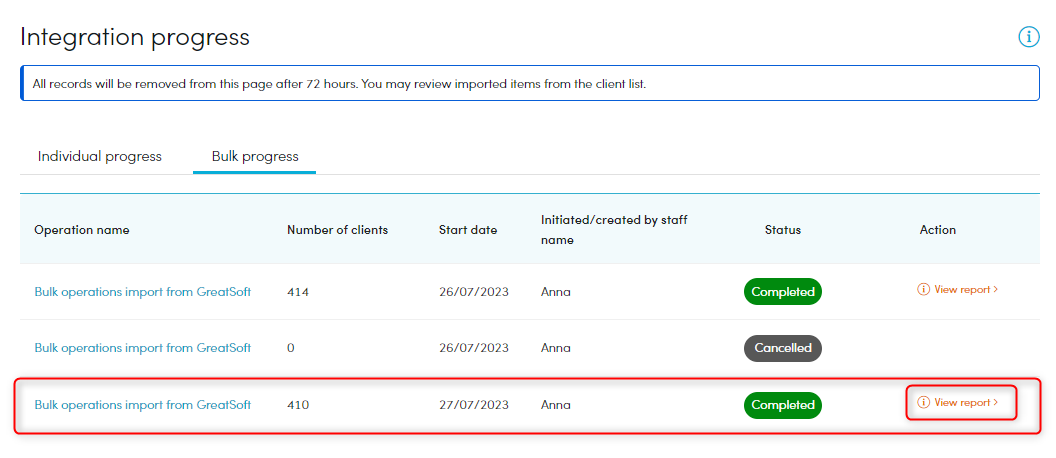Click the Operation name column header

[81, 230]
